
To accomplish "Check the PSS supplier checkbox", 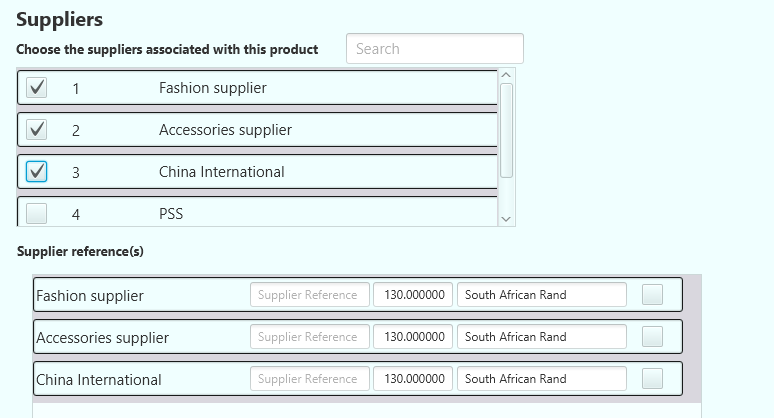I will point(37,213).
